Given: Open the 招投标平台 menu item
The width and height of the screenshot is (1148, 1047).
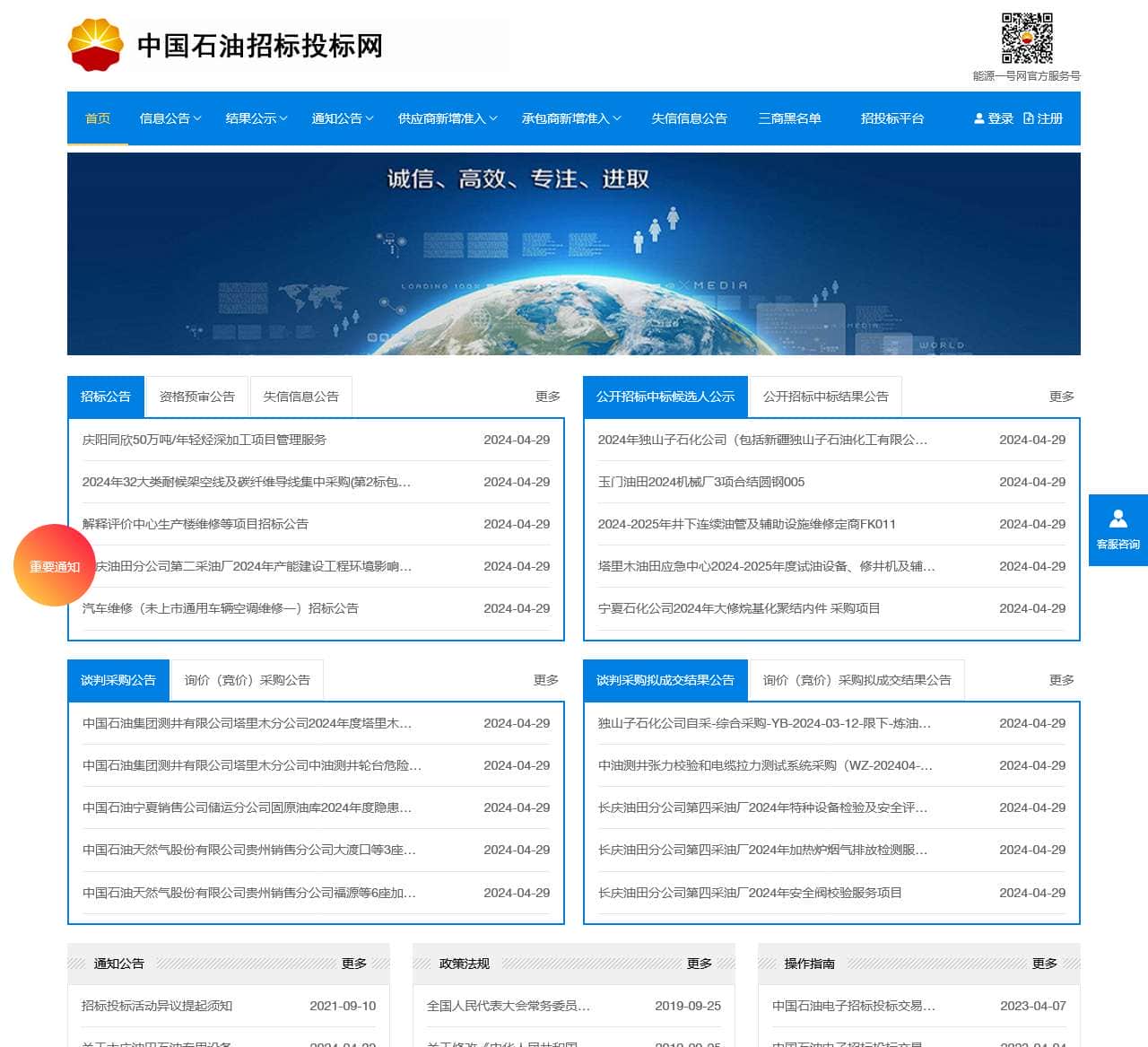Looking at the screenshot, I should [x=891, y=118].
